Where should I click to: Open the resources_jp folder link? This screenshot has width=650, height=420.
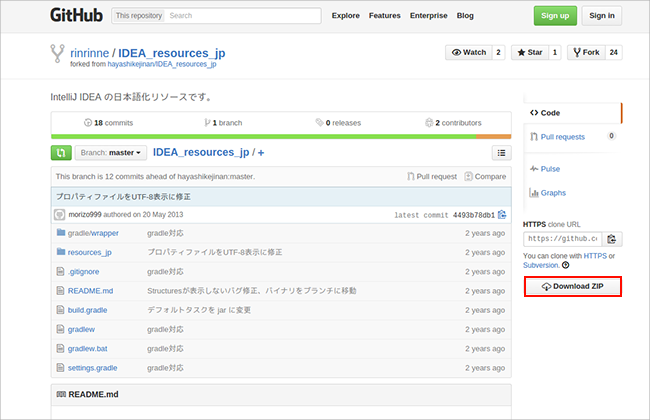(90, 252)
